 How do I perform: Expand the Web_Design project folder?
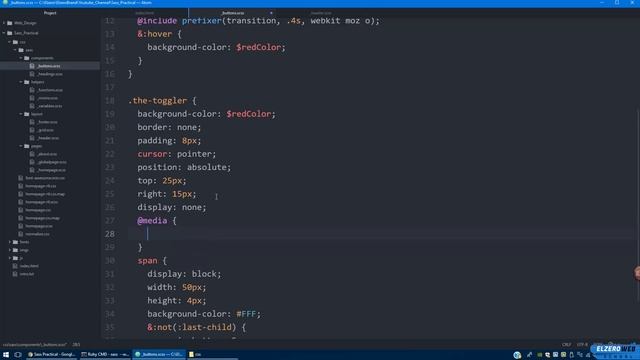click(x=4, y=23)
